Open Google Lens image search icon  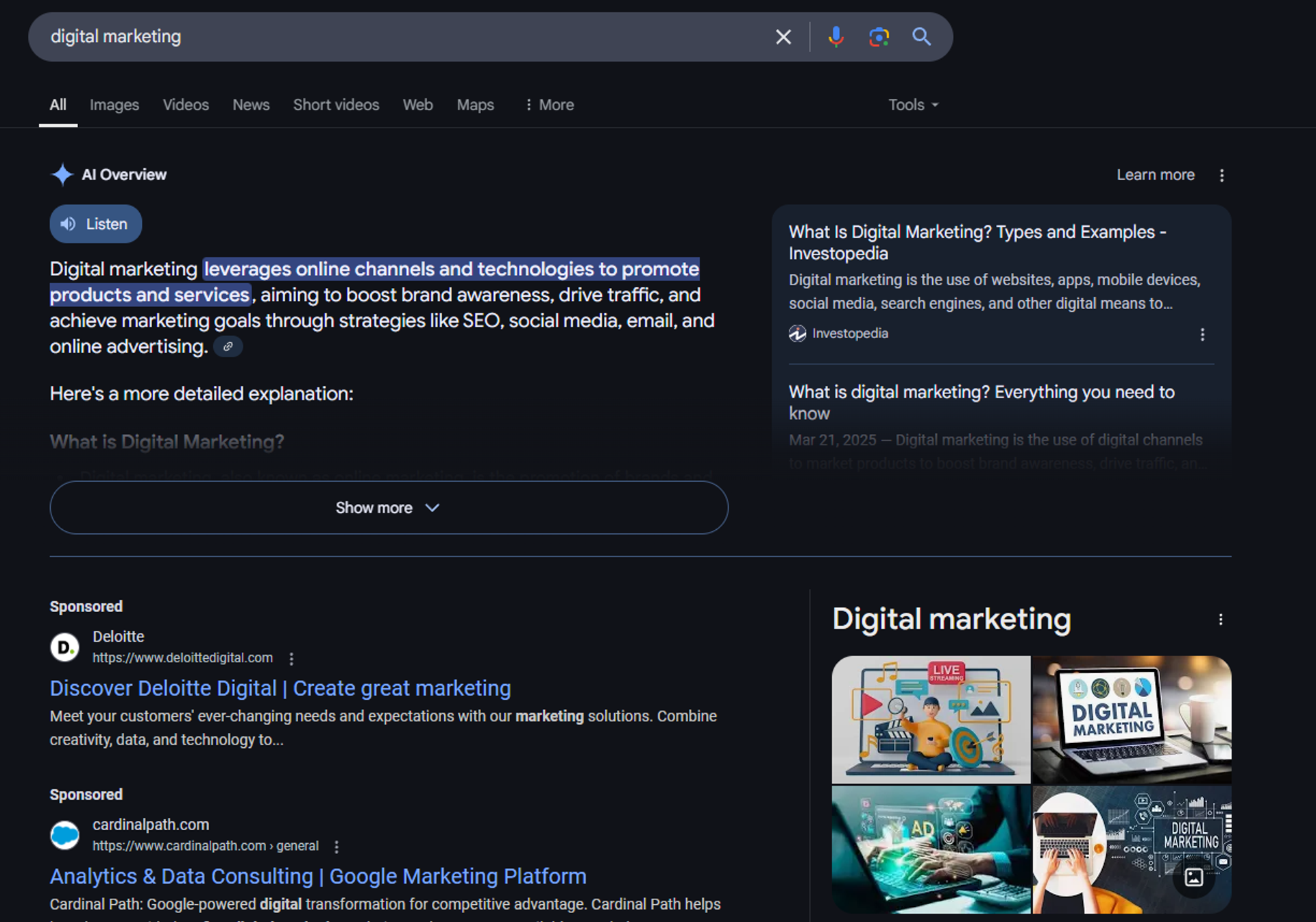click(879, 37)
